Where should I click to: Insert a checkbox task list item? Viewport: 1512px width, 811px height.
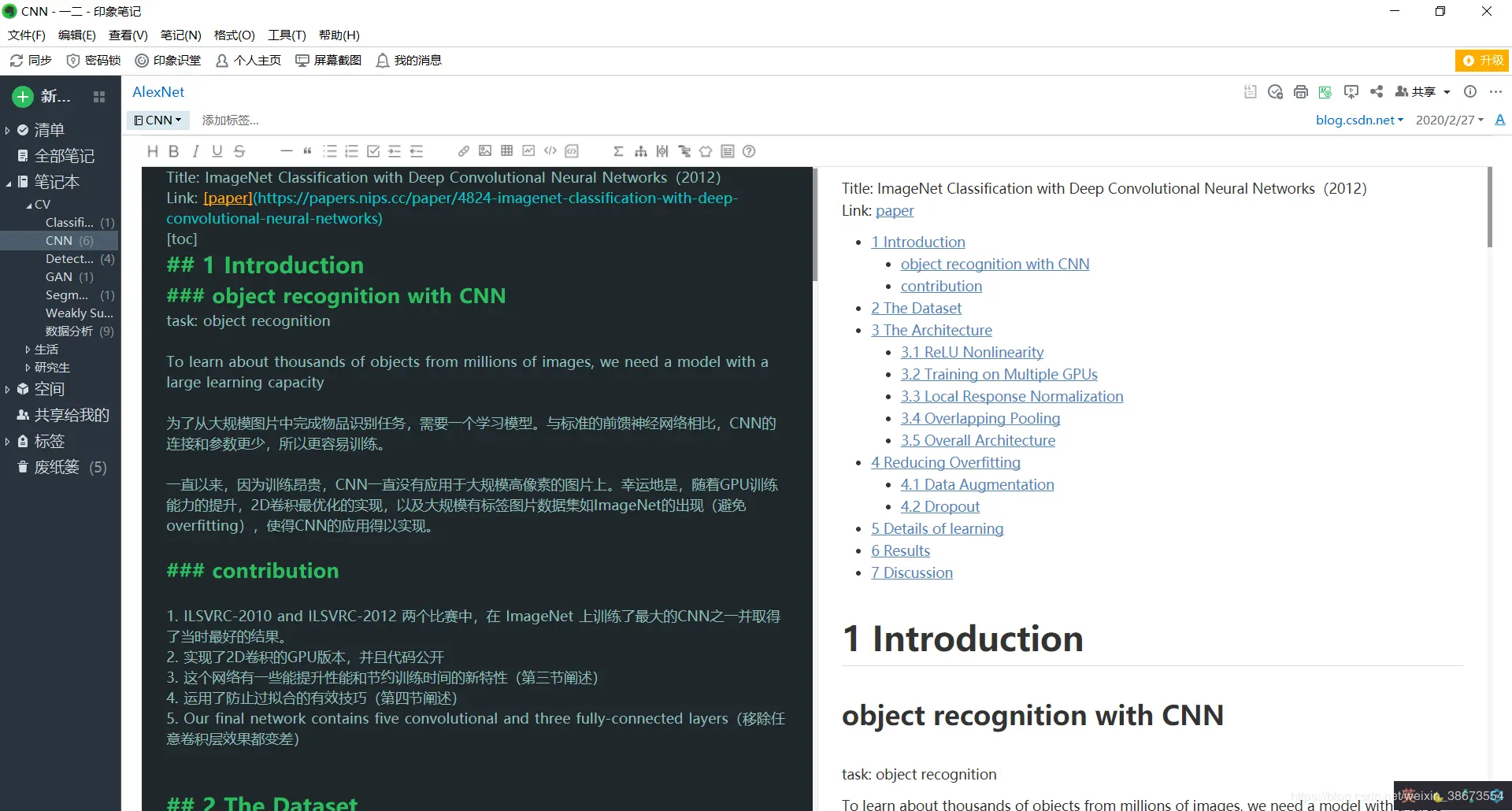point(373,151)
